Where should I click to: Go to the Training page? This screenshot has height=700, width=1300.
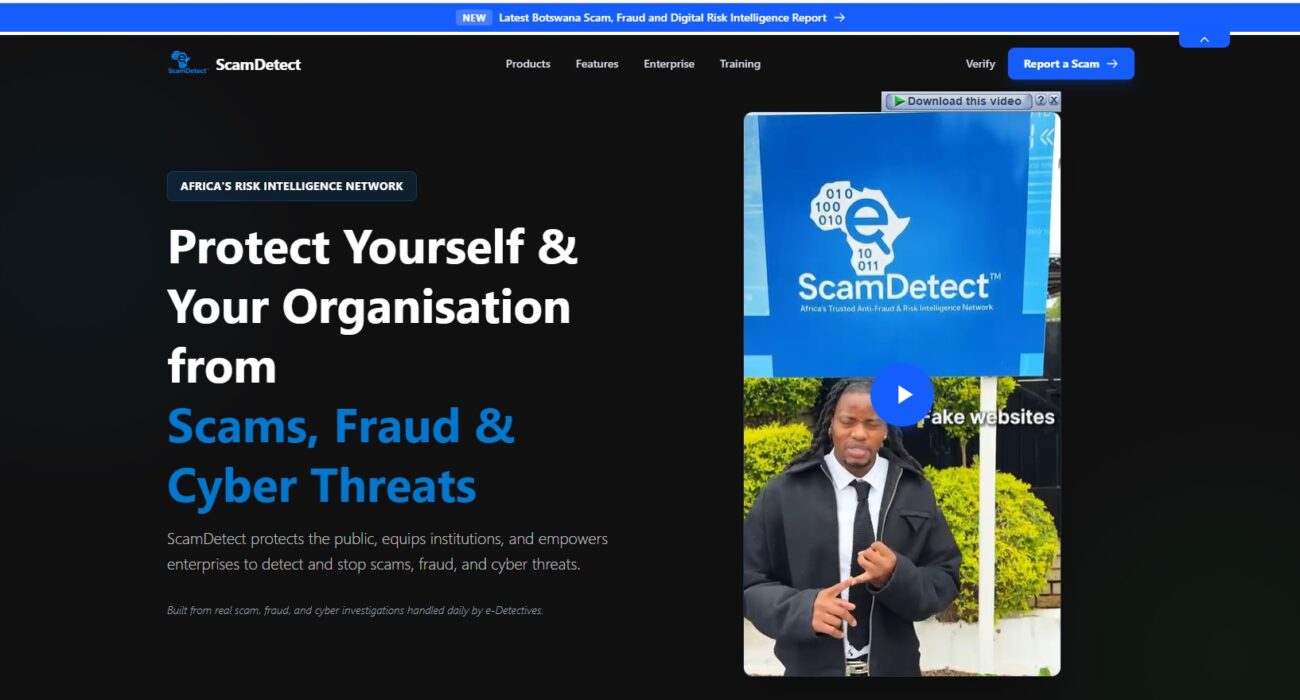pos(740,64)
